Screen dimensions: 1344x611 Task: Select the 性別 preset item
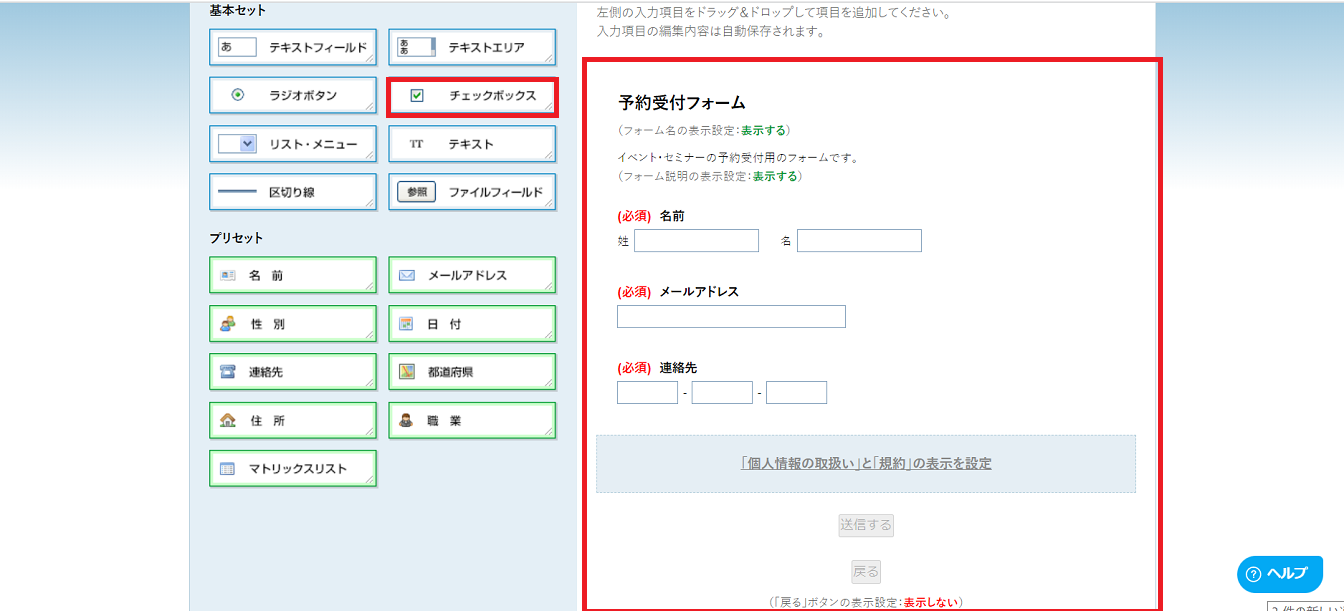coord(293,324)
